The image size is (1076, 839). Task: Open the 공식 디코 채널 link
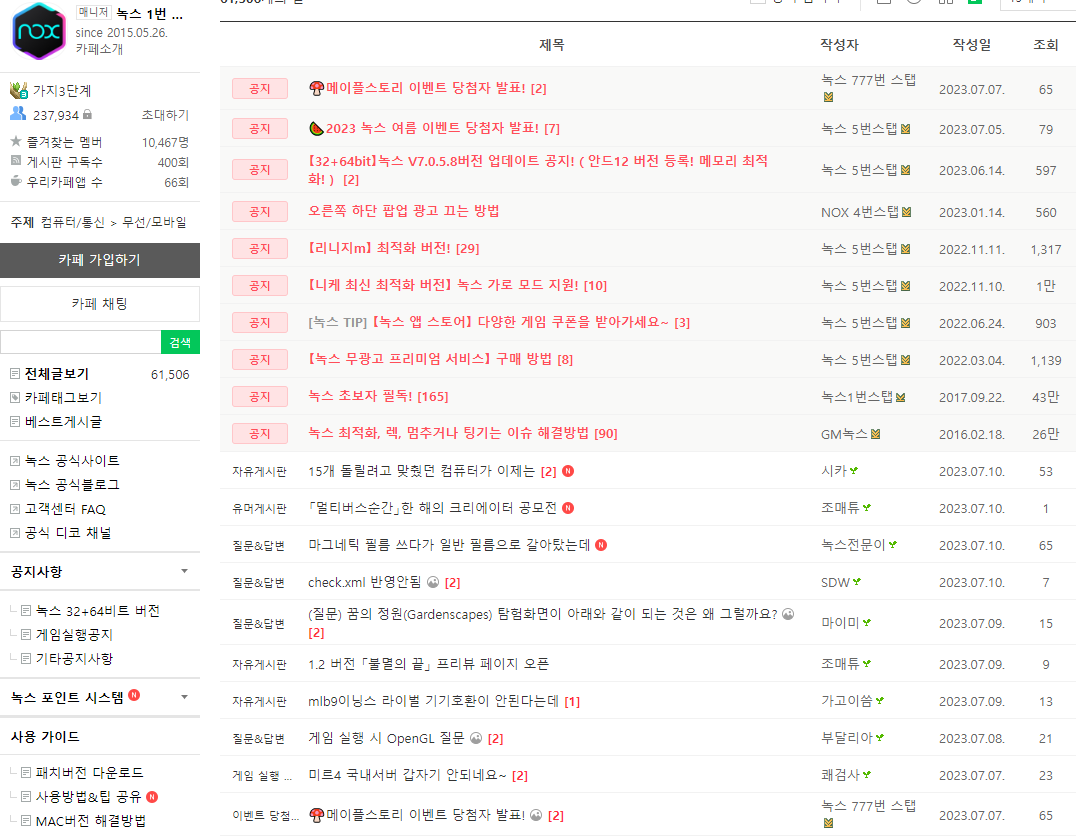point(68,533)
